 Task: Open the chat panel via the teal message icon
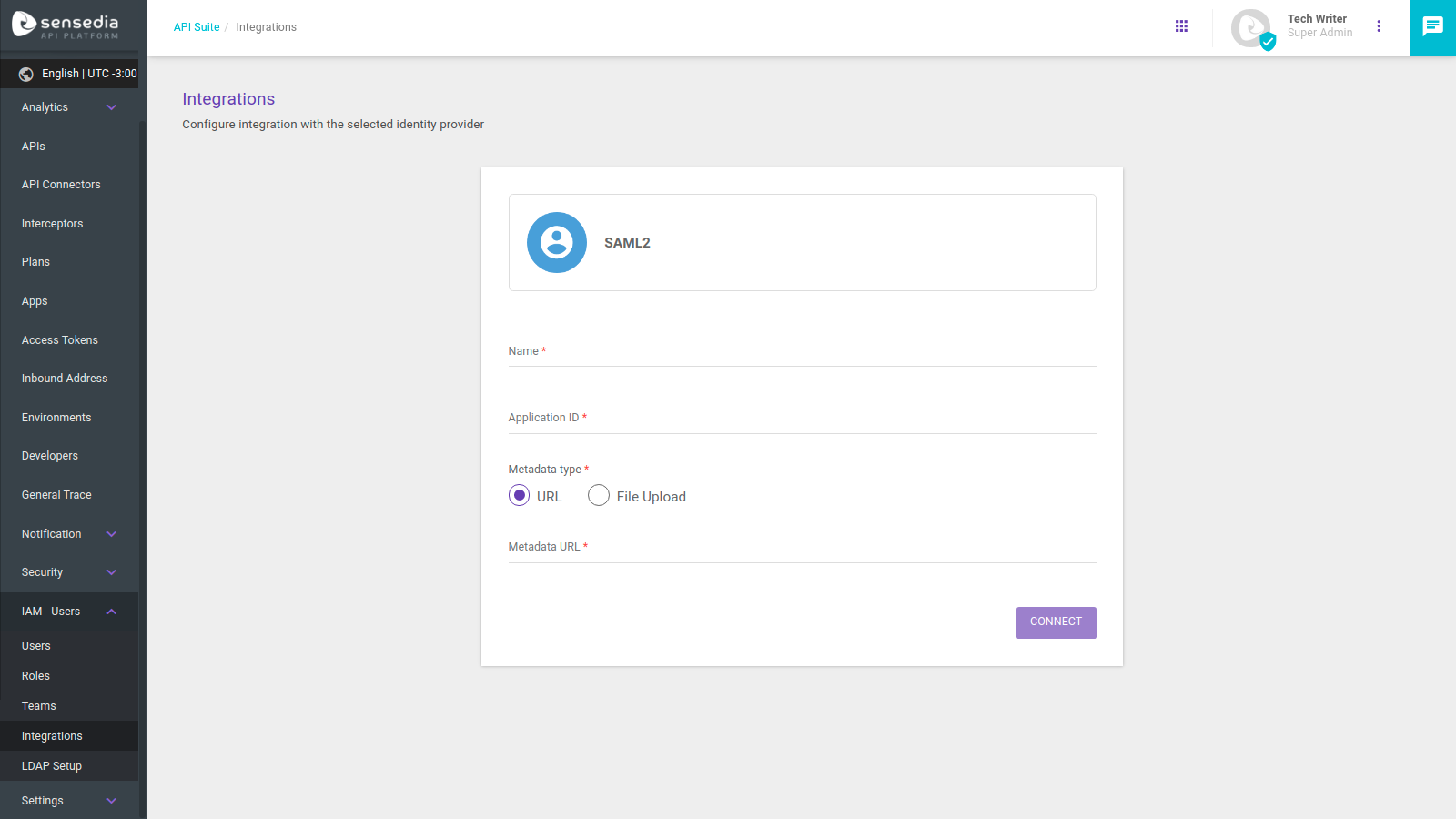(x=1432, y=26)
